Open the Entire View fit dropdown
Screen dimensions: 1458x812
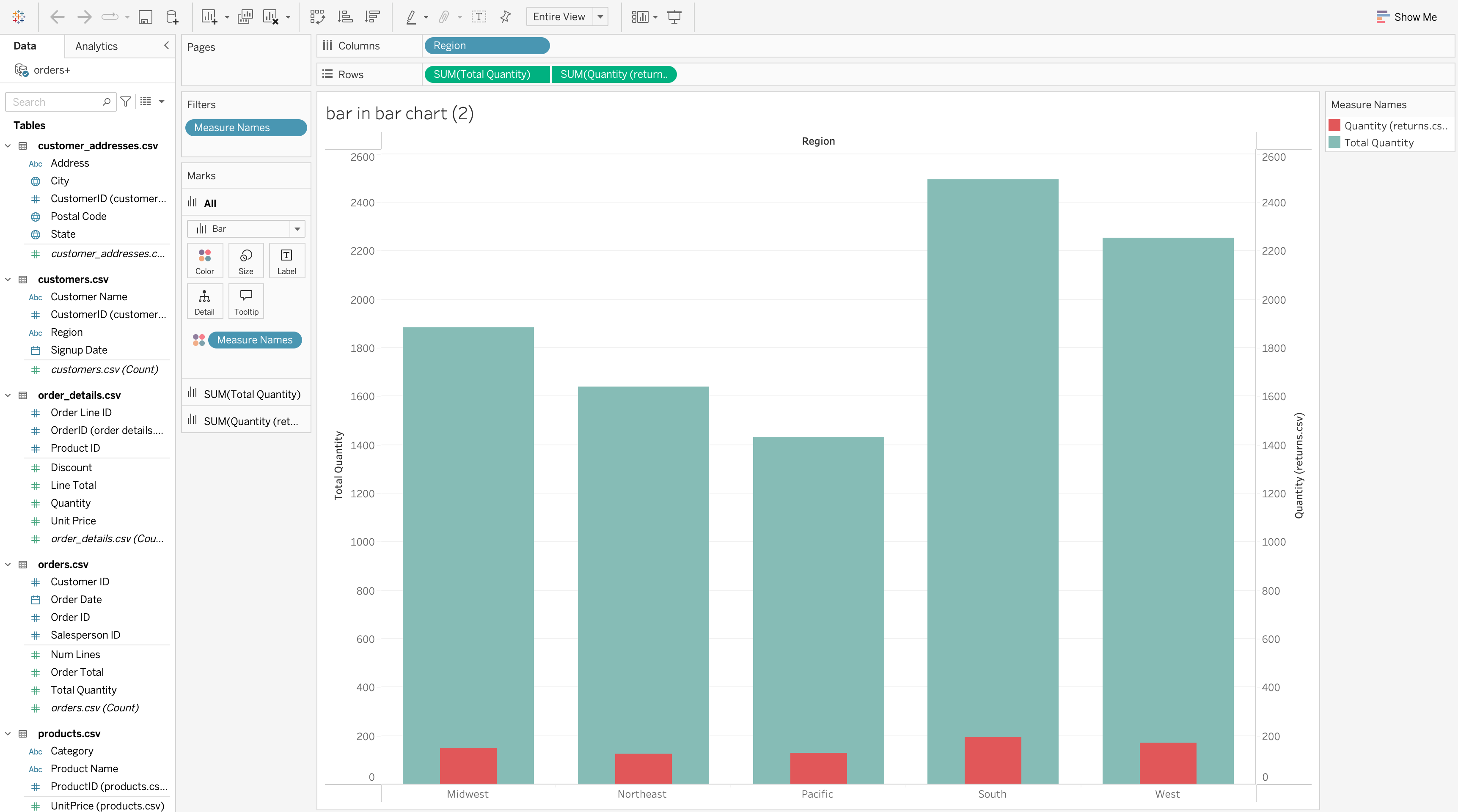600,17
